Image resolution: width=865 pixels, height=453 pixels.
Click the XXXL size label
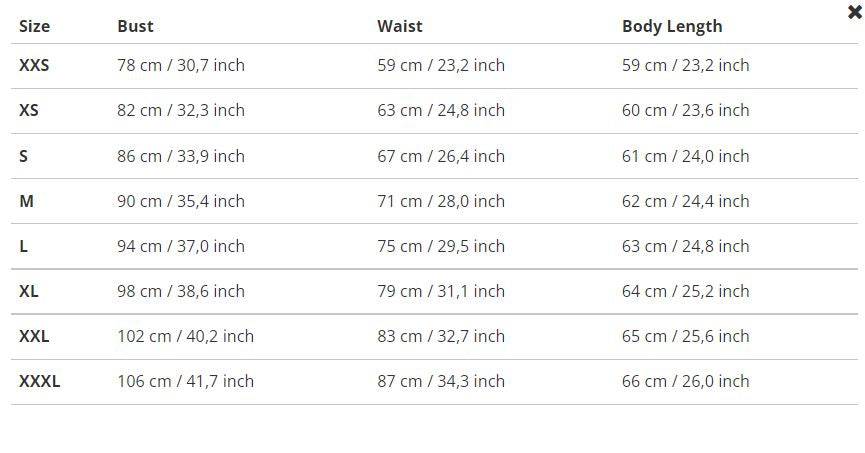click(x=39, y=381)
